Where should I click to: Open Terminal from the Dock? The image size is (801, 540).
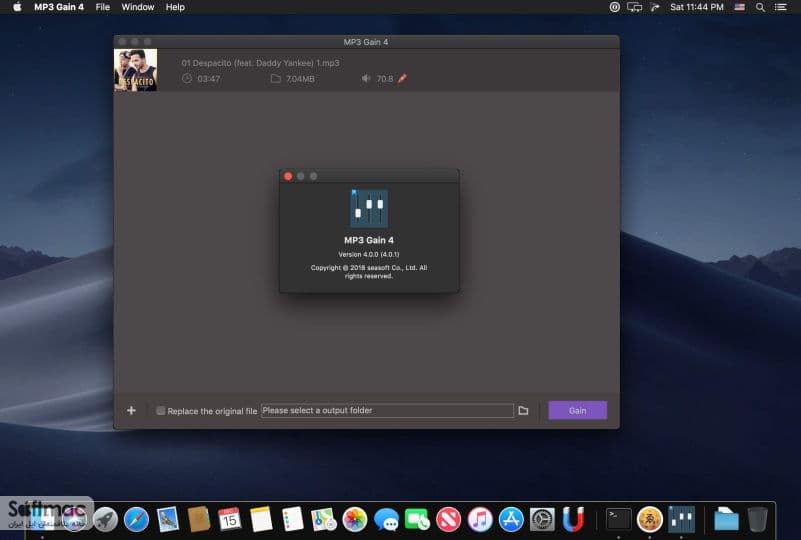[x=619, y=520]
